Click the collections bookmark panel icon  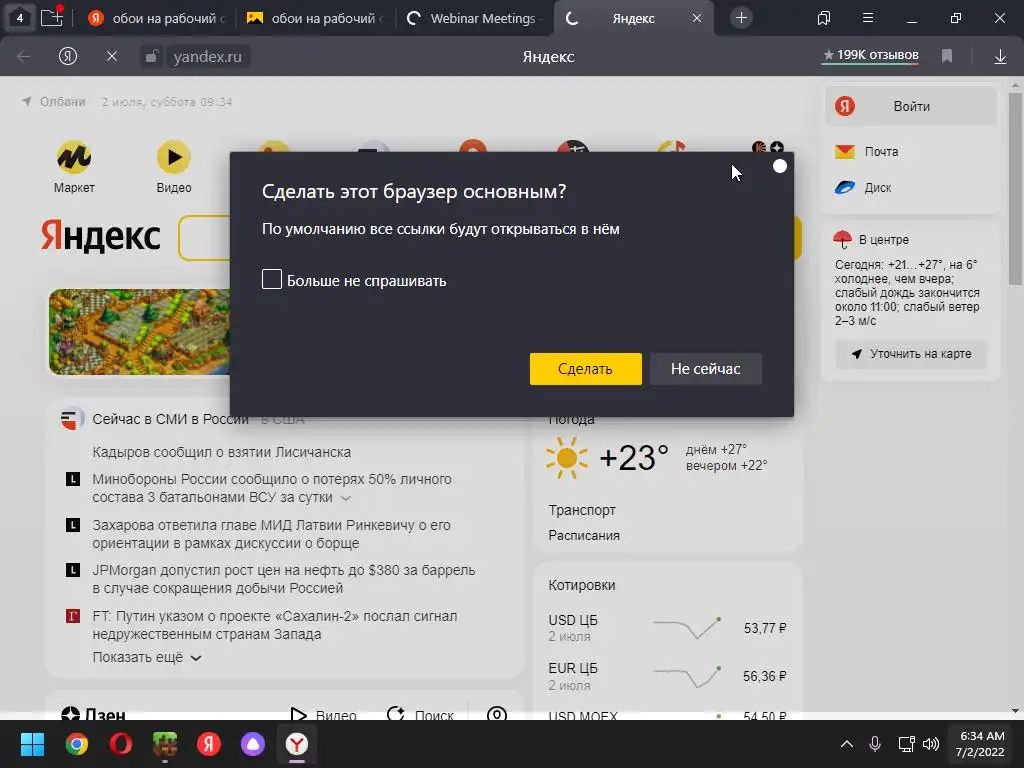[824, 18]
